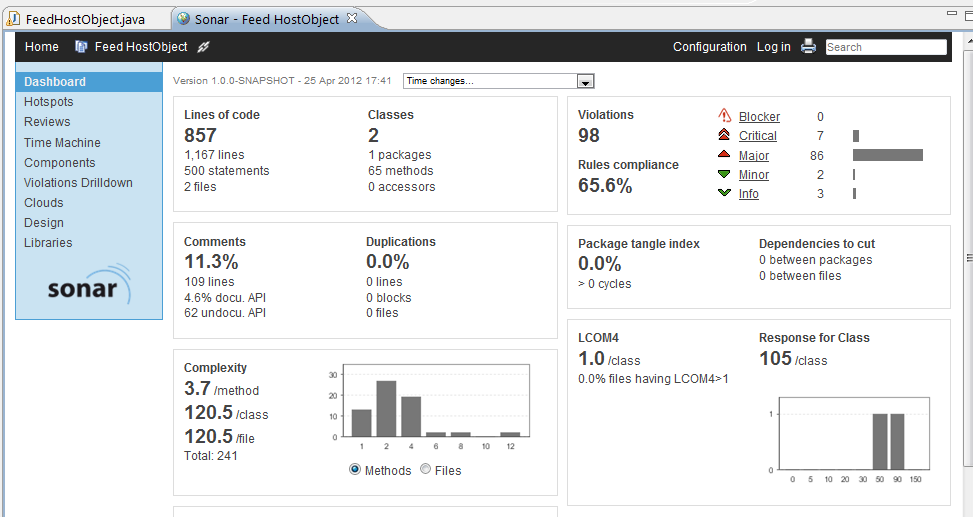Open Violations Drilldown in sidebar

78,182
